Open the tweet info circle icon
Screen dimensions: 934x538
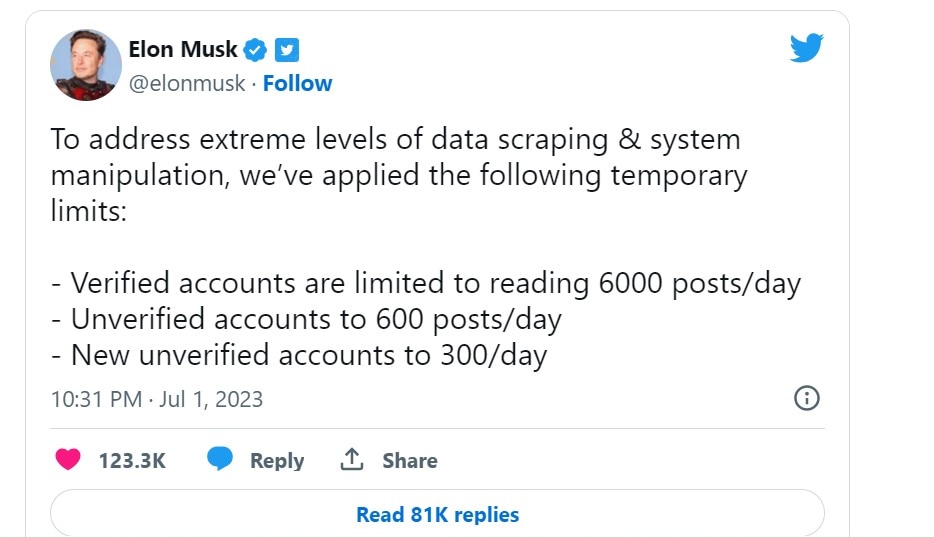point(807,398)
